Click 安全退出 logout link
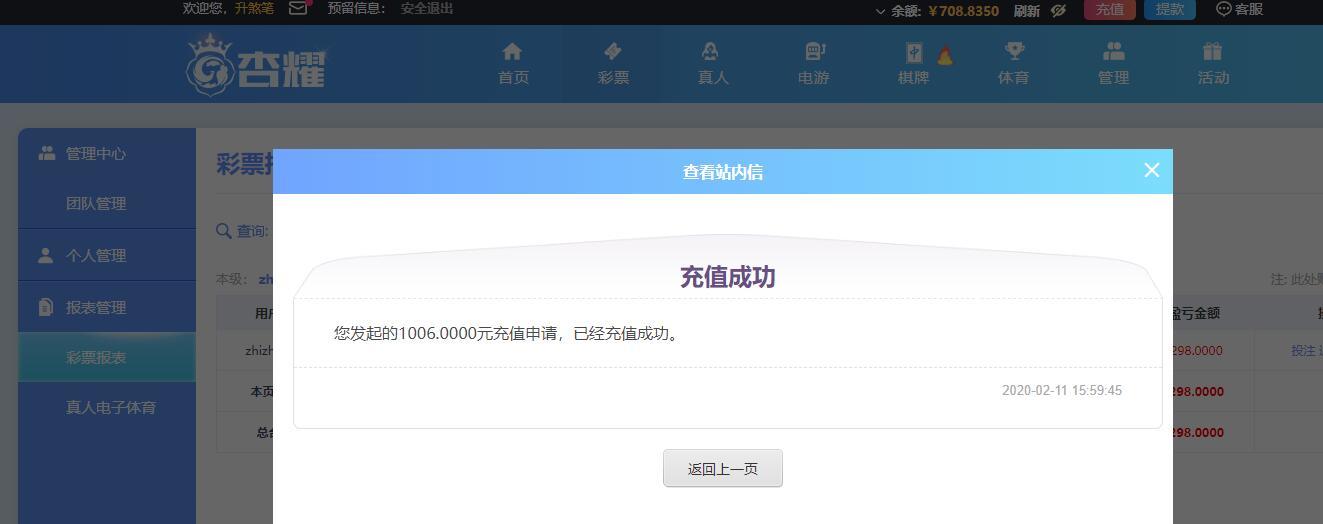1323x524 pixels. [427, 8]
